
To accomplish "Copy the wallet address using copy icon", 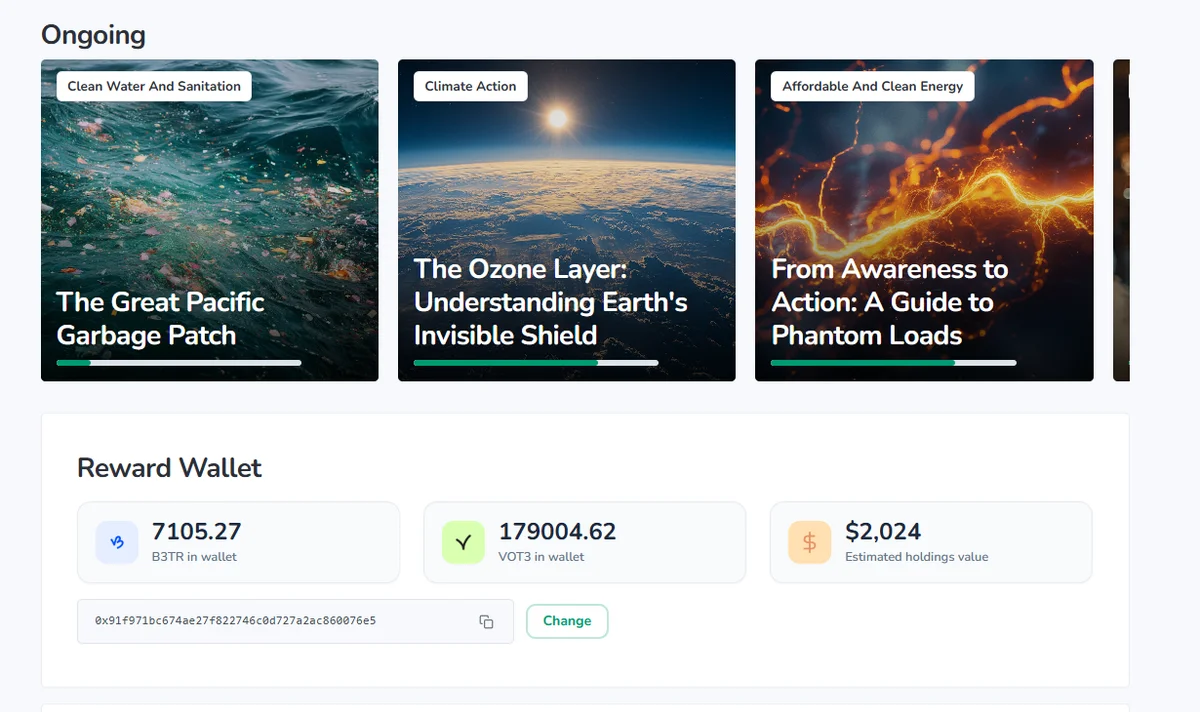I will [486, 621].
